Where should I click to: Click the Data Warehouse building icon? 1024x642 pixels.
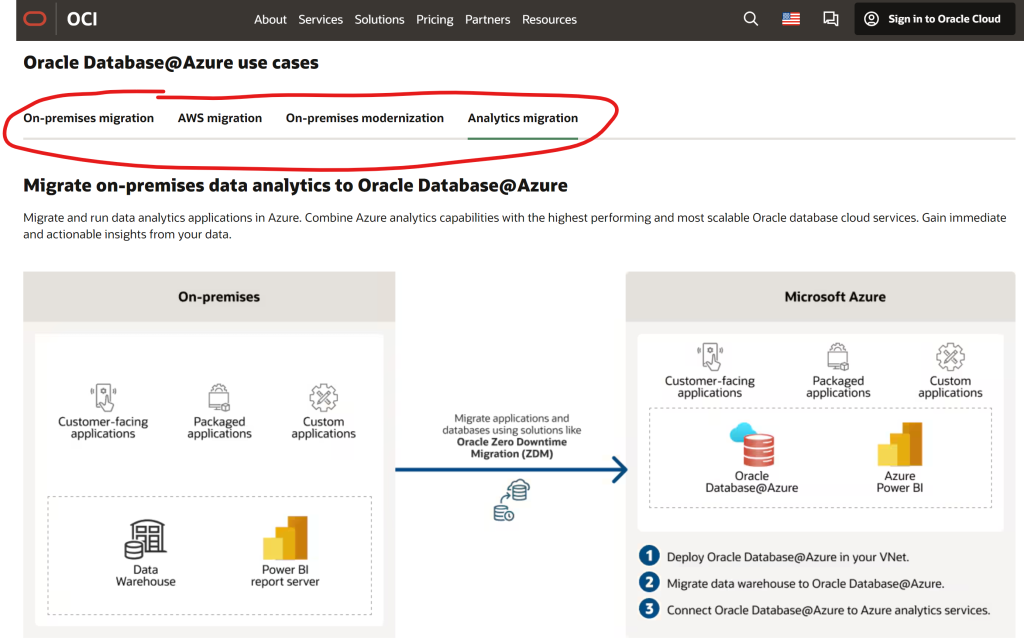tap(146, 541)
